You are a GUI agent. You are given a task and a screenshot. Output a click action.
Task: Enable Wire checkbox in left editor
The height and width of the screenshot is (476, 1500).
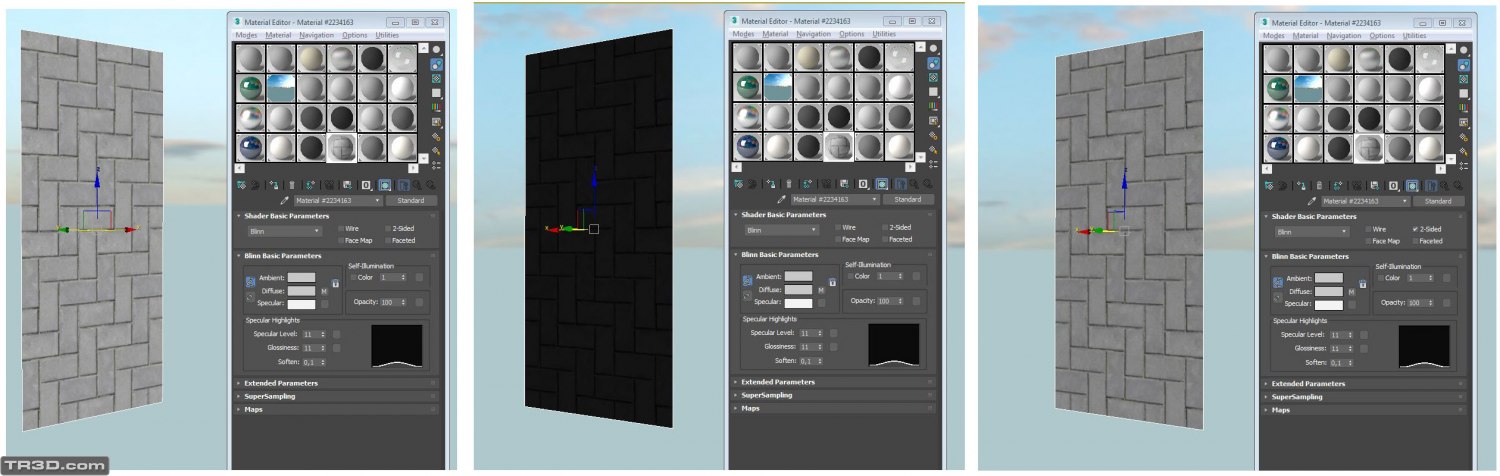click(x=341, y=229)
